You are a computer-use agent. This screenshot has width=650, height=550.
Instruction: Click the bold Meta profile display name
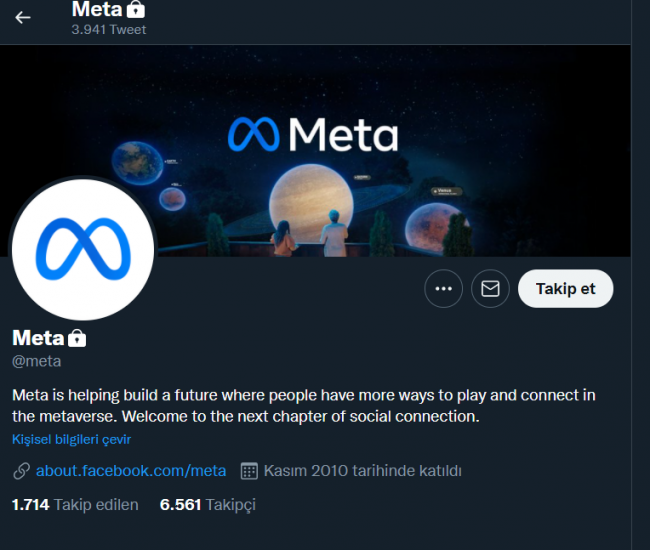coord(38,338)
